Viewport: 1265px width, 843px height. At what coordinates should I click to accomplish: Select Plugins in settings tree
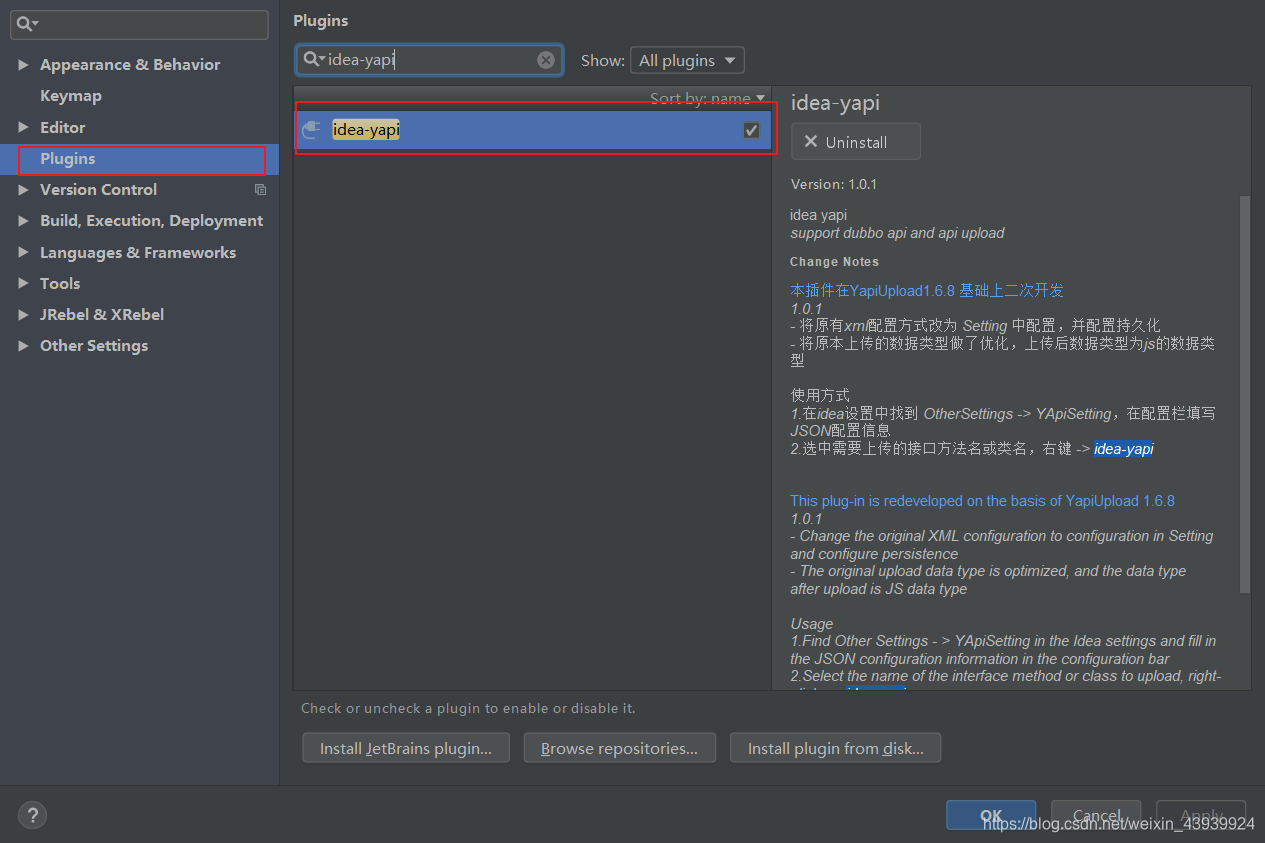click(68, 159)
